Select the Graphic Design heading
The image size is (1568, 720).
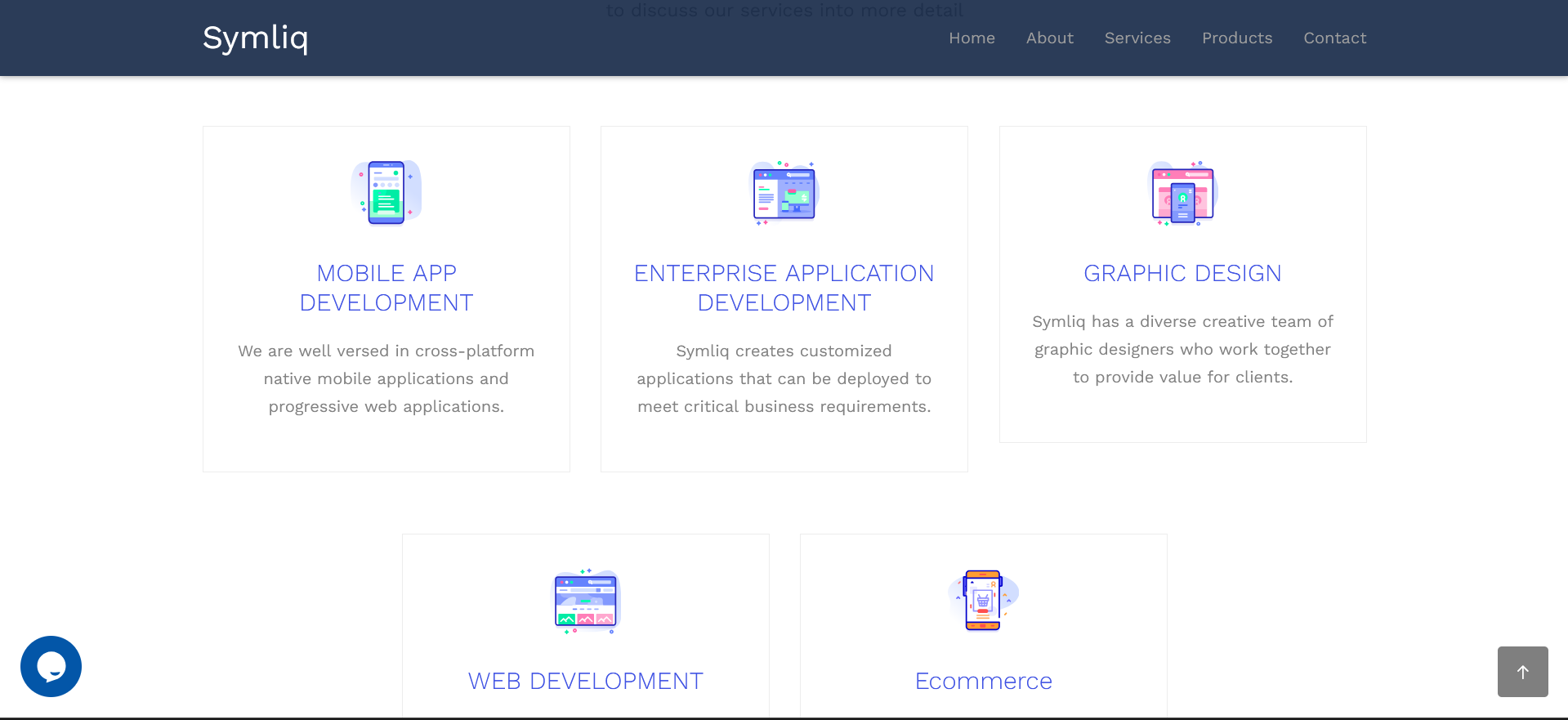pyautogui.click(x=1182, y=273)
